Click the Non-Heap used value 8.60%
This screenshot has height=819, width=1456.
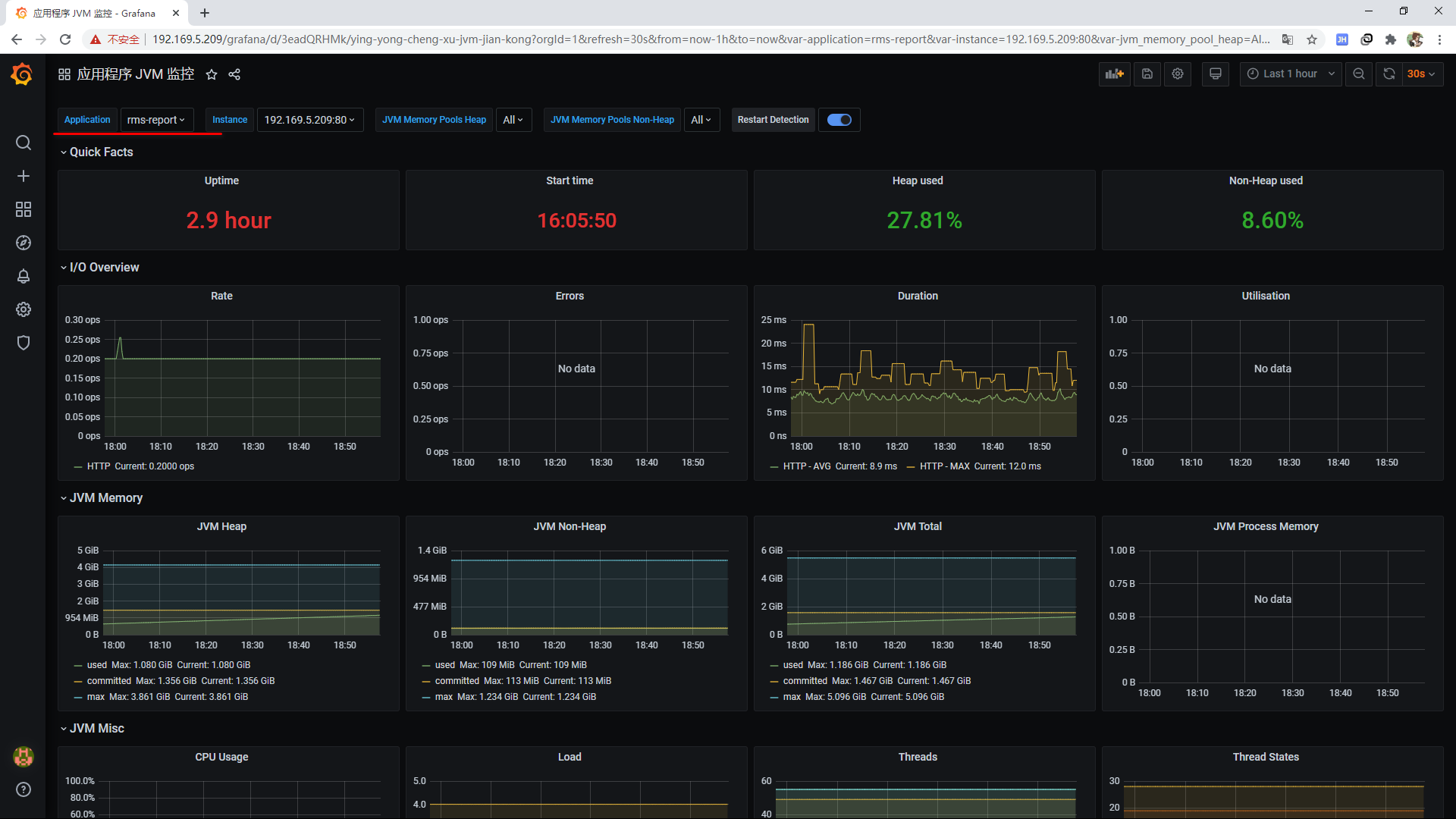tap(1272, 221)
